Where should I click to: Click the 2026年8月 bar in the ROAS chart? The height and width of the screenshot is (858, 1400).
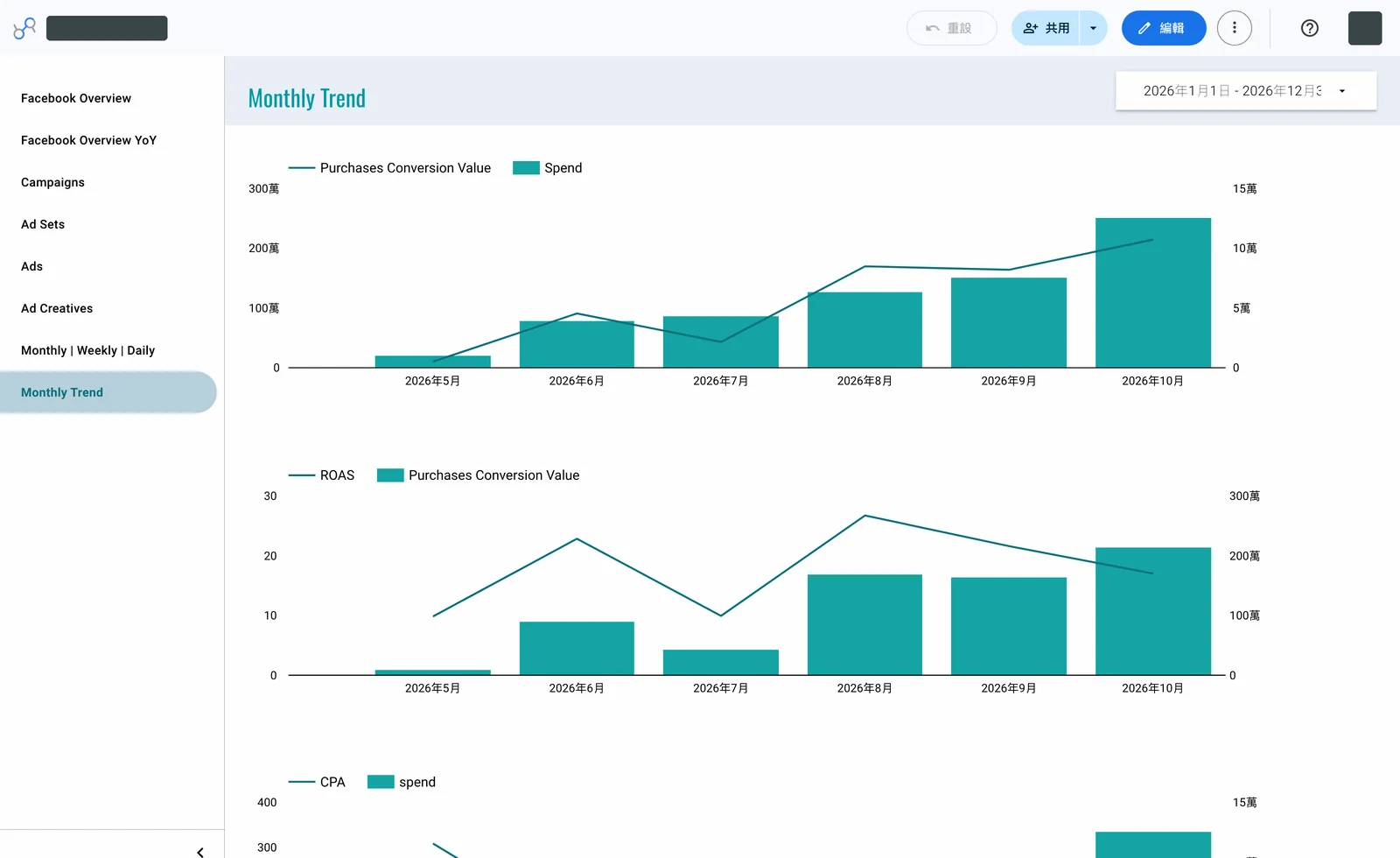(x=864, y=624)
